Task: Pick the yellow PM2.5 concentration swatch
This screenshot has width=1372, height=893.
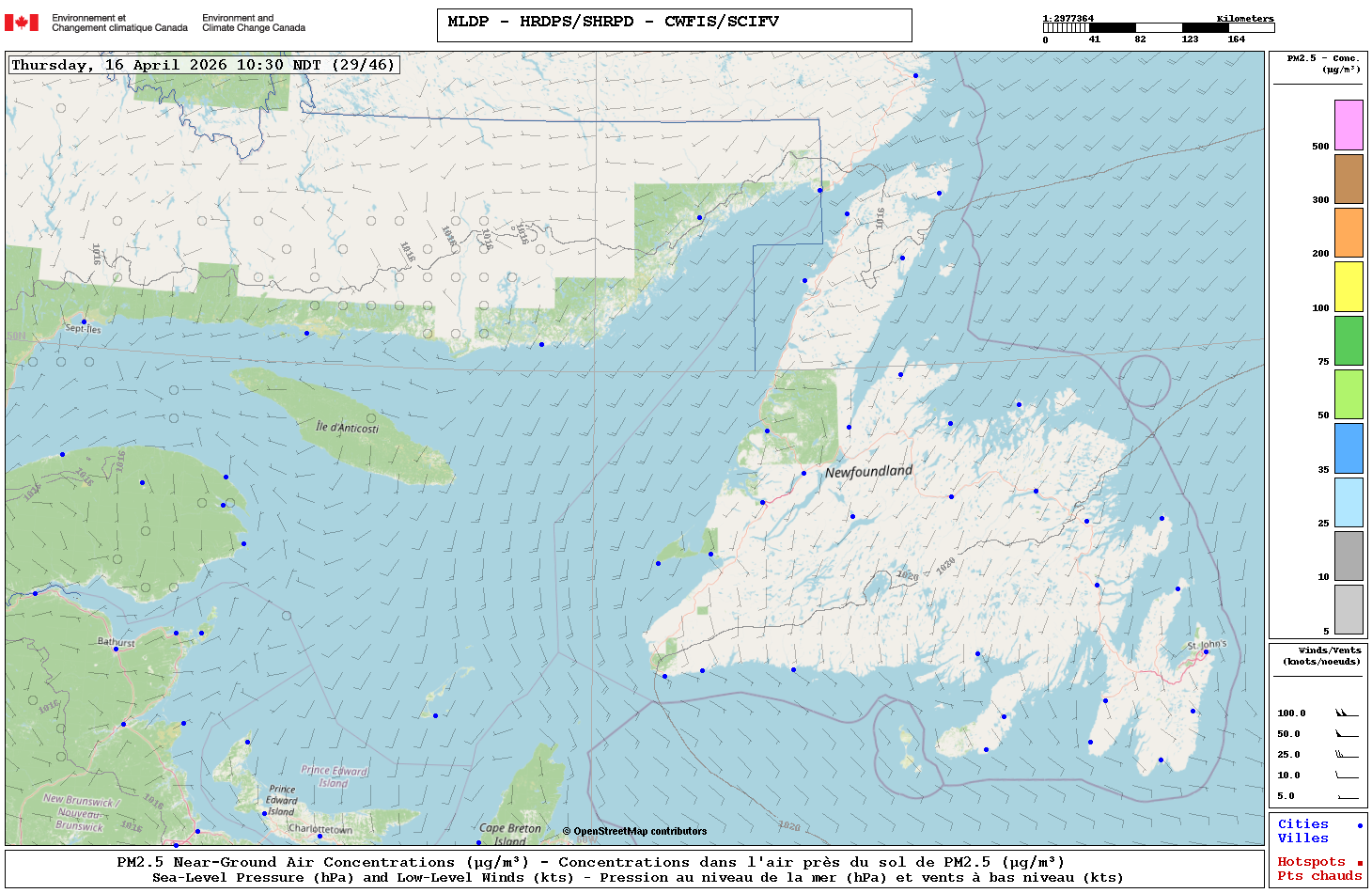Action: point(1349,287)
